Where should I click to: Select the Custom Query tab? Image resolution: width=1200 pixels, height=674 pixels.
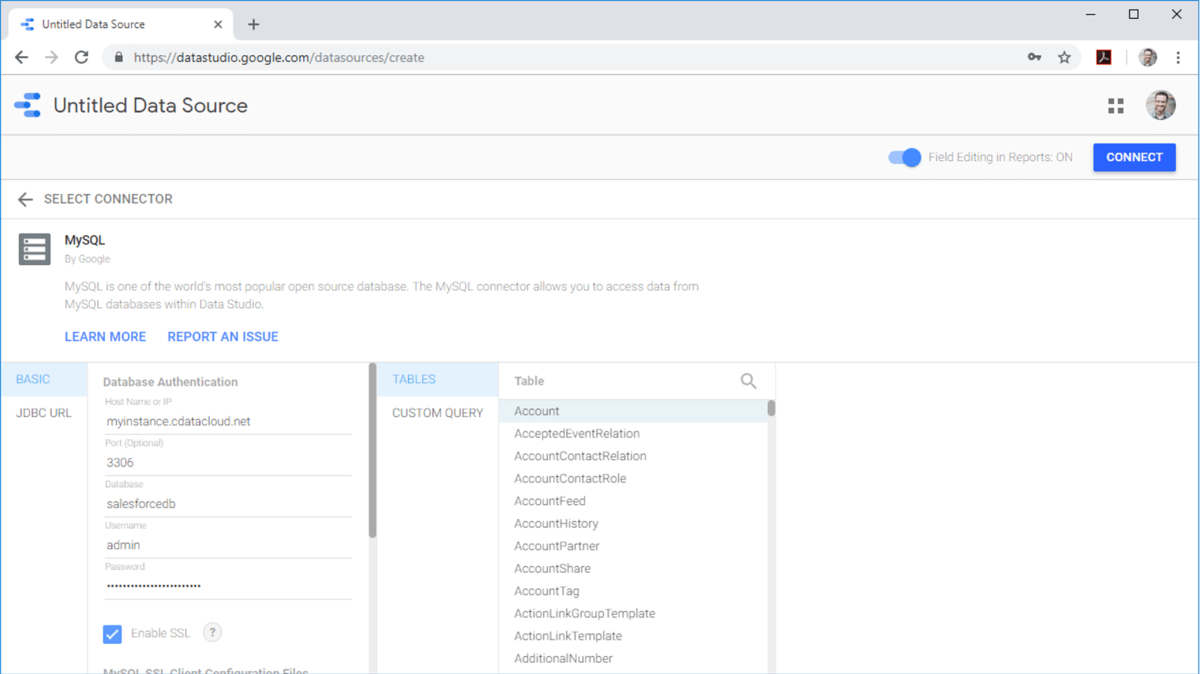coord(437,413)
